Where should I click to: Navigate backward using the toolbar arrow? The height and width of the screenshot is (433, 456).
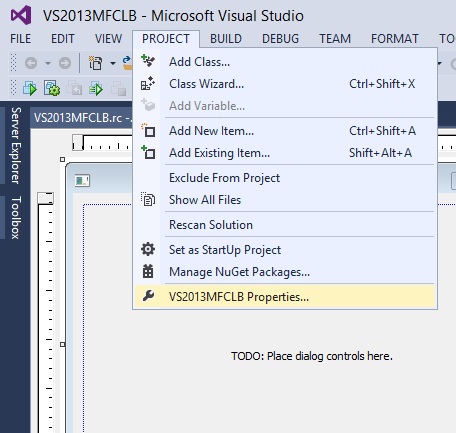[31, 63]
